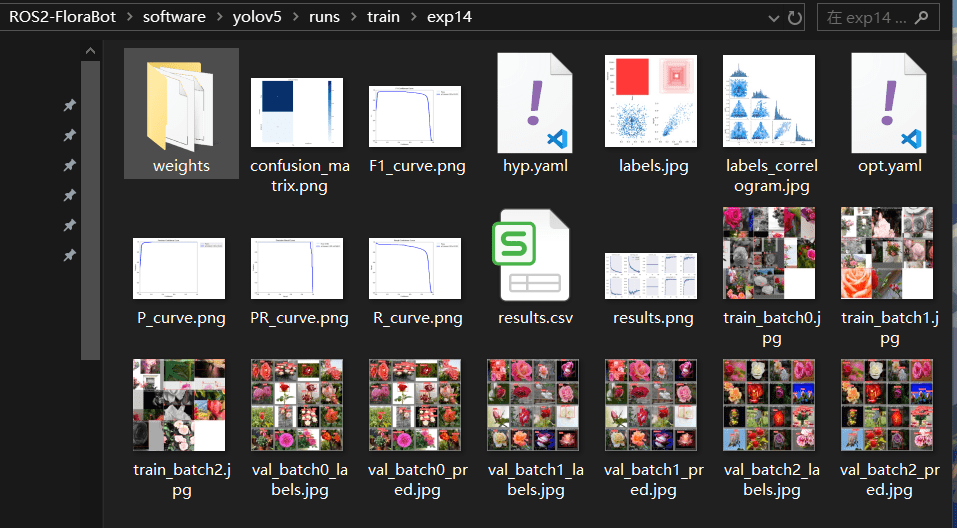Open the results.csv spreadsheet file
Viewport: 957px width, 528px height.
point(535,259)
